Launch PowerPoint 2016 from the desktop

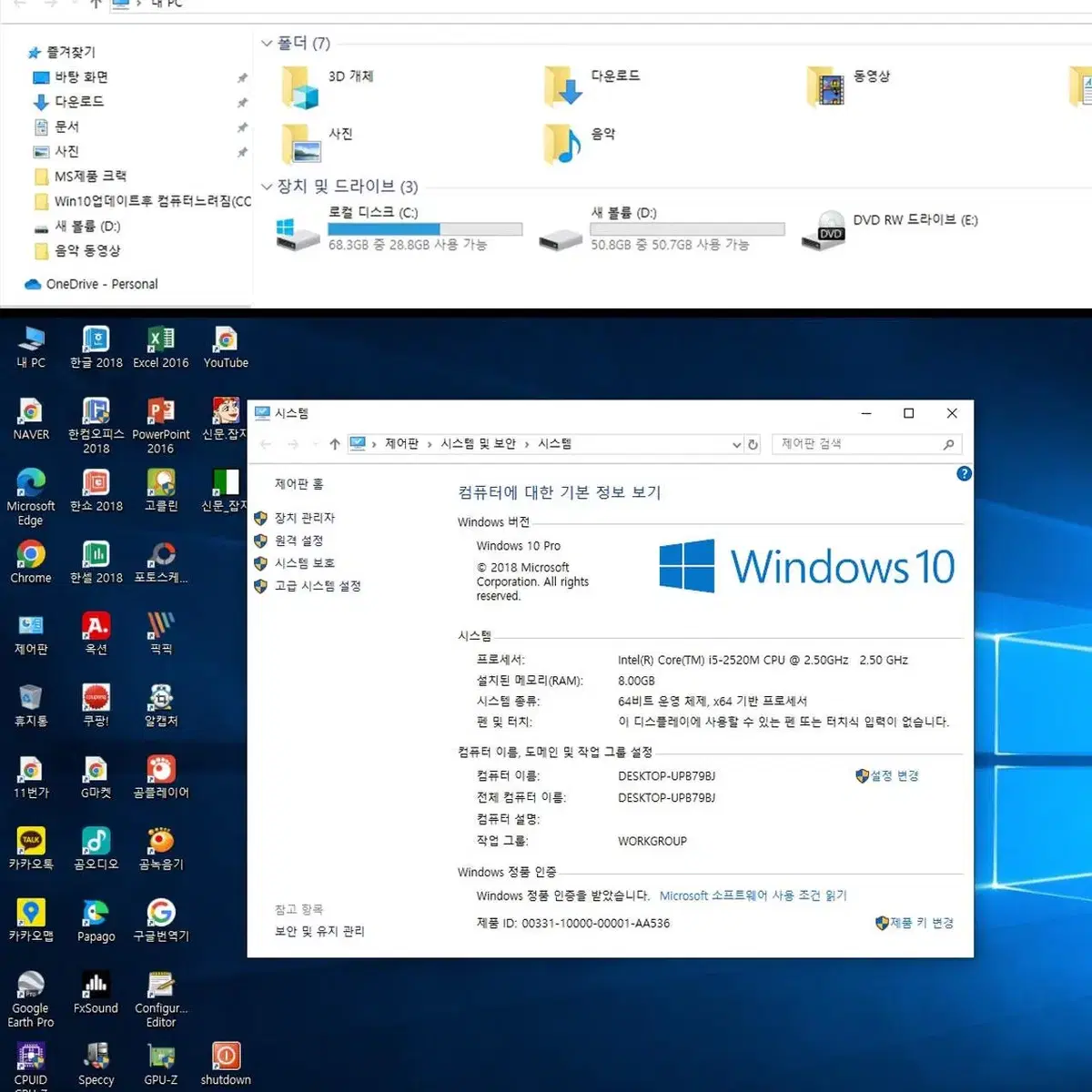click(x=161, y=426)
